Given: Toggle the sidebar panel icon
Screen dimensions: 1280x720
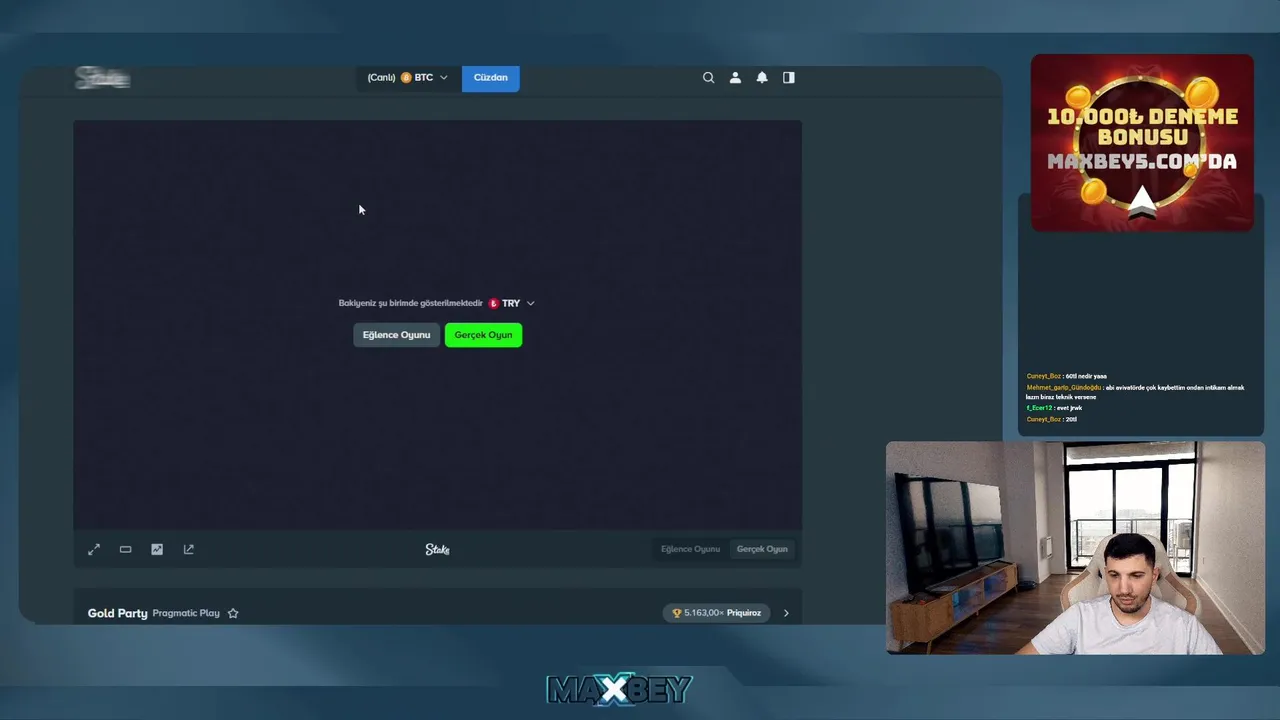Looking at the screenshot, I should click(789, 77).
